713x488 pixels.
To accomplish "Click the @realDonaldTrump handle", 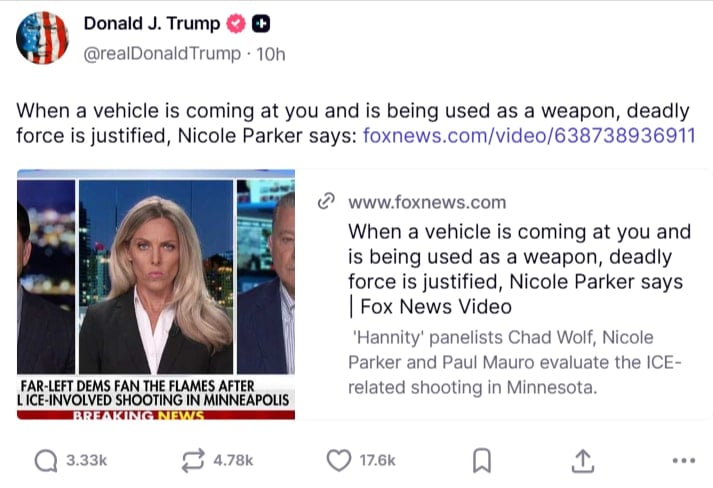I will pos(162,54).
